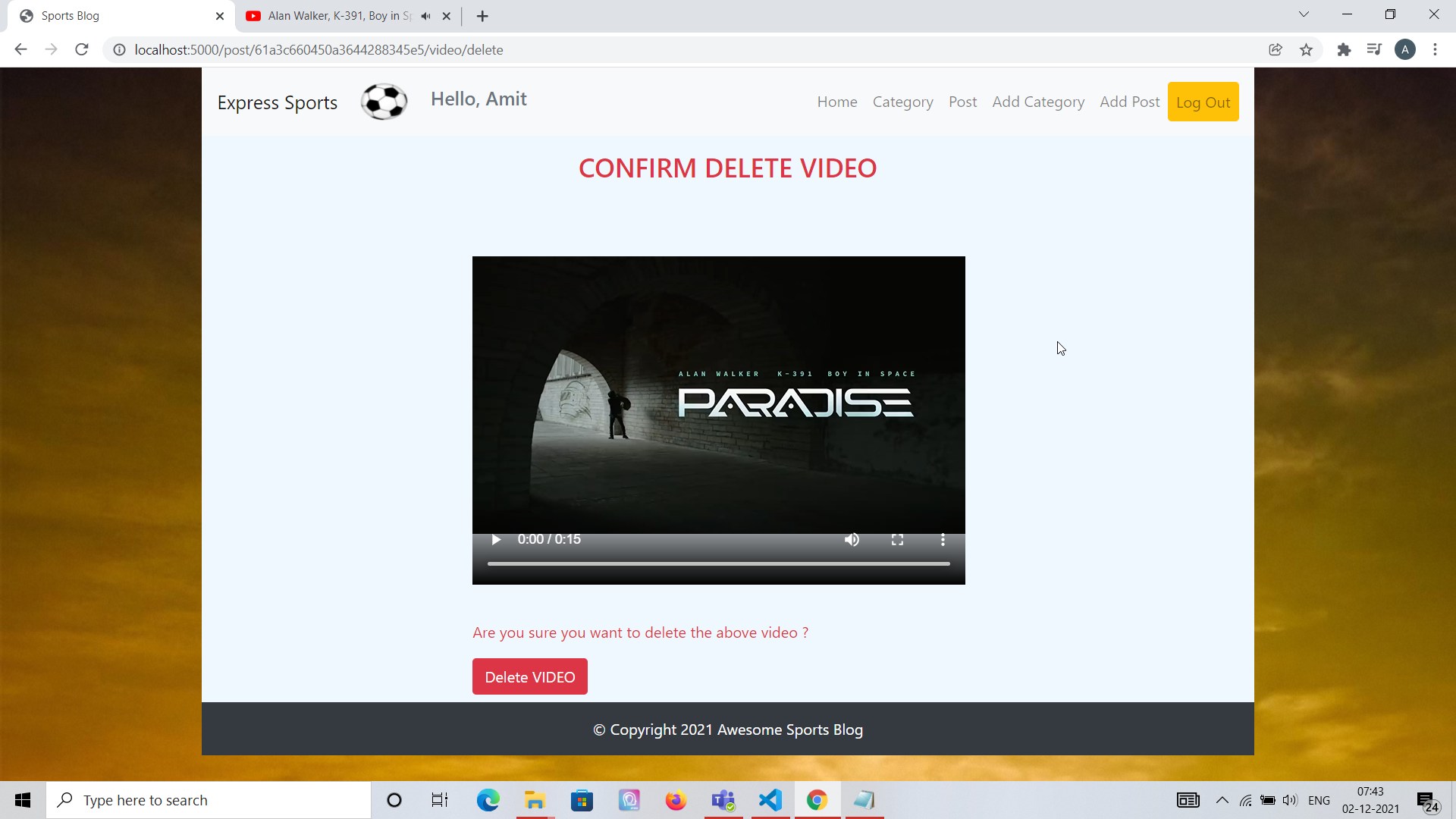The width and height of the screenshot is (1456, 819).
Task: Expand the tab search chevron
Action: [x=1304, y=14]
